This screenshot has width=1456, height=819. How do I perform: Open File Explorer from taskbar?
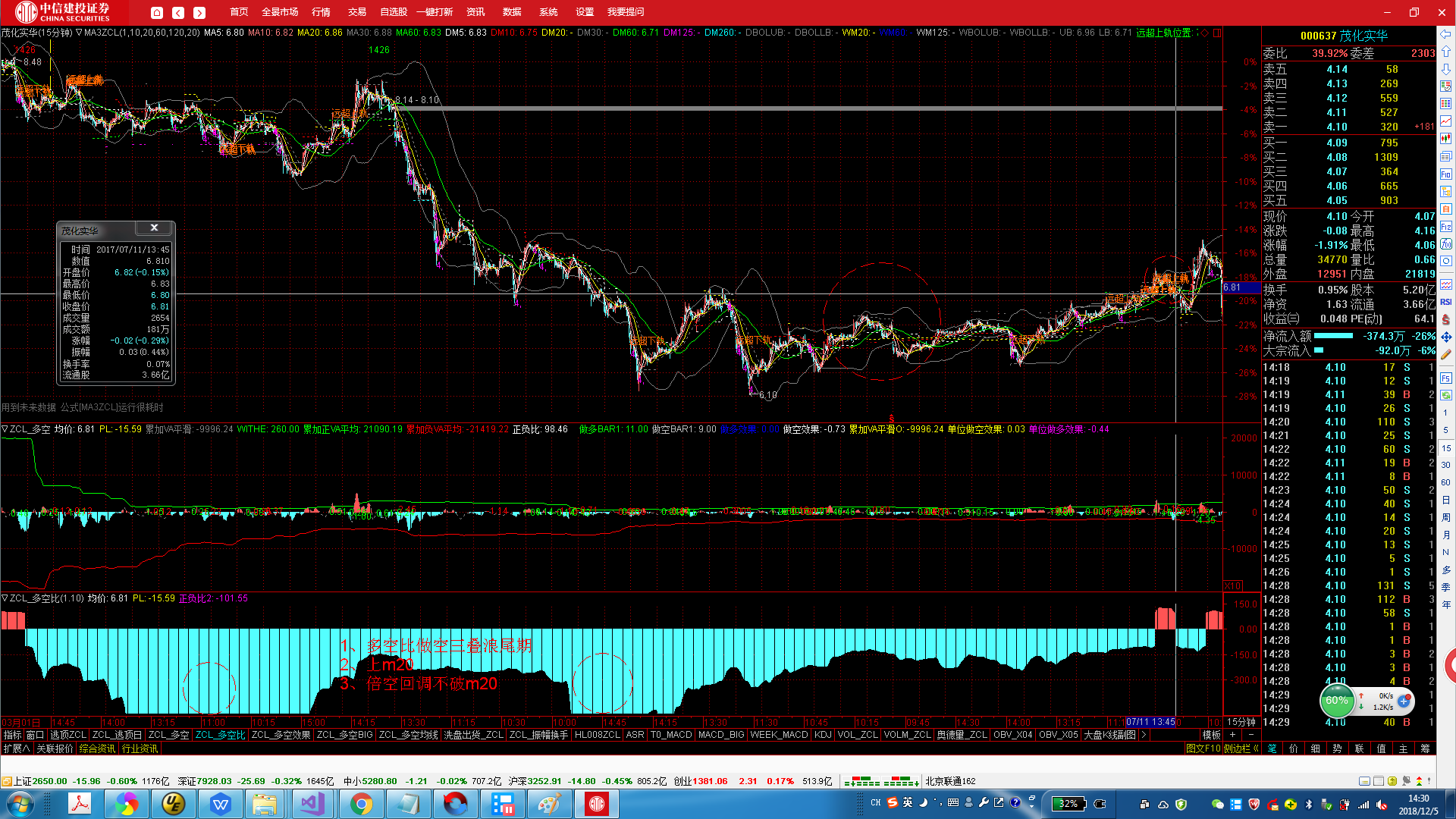264,804
